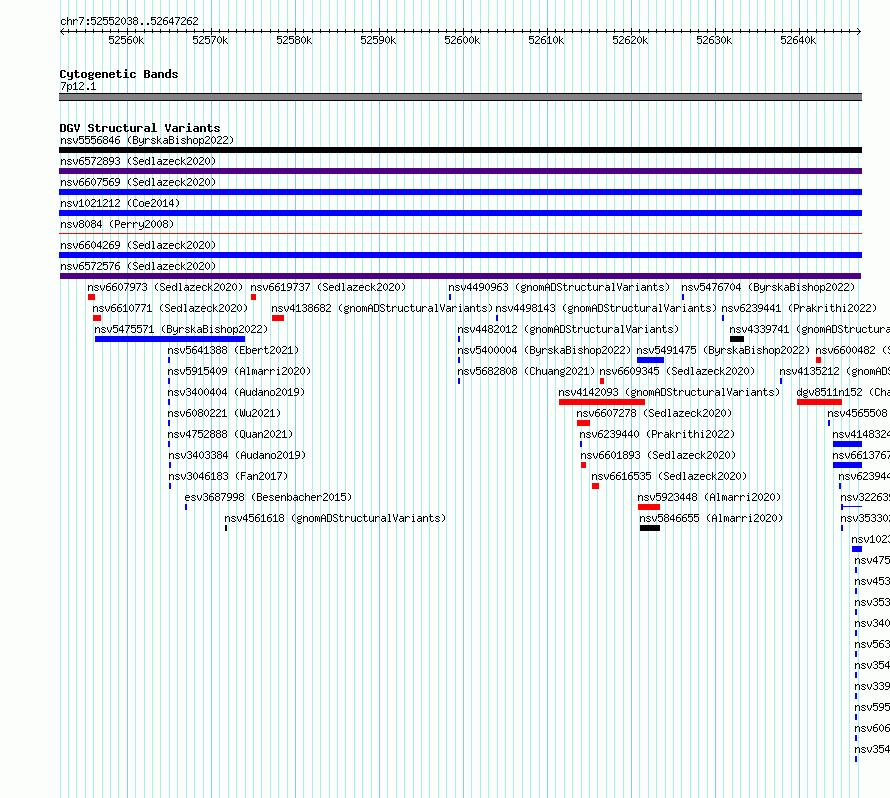Click the 52630k ruler position label

click(x=714, y=40)
